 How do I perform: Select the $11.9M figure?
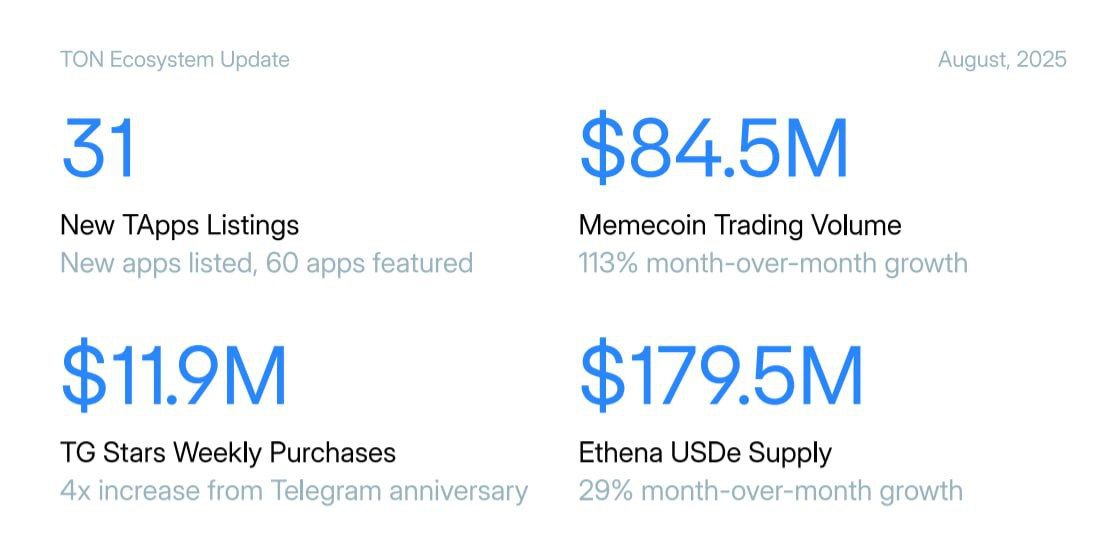pos(174,375)
